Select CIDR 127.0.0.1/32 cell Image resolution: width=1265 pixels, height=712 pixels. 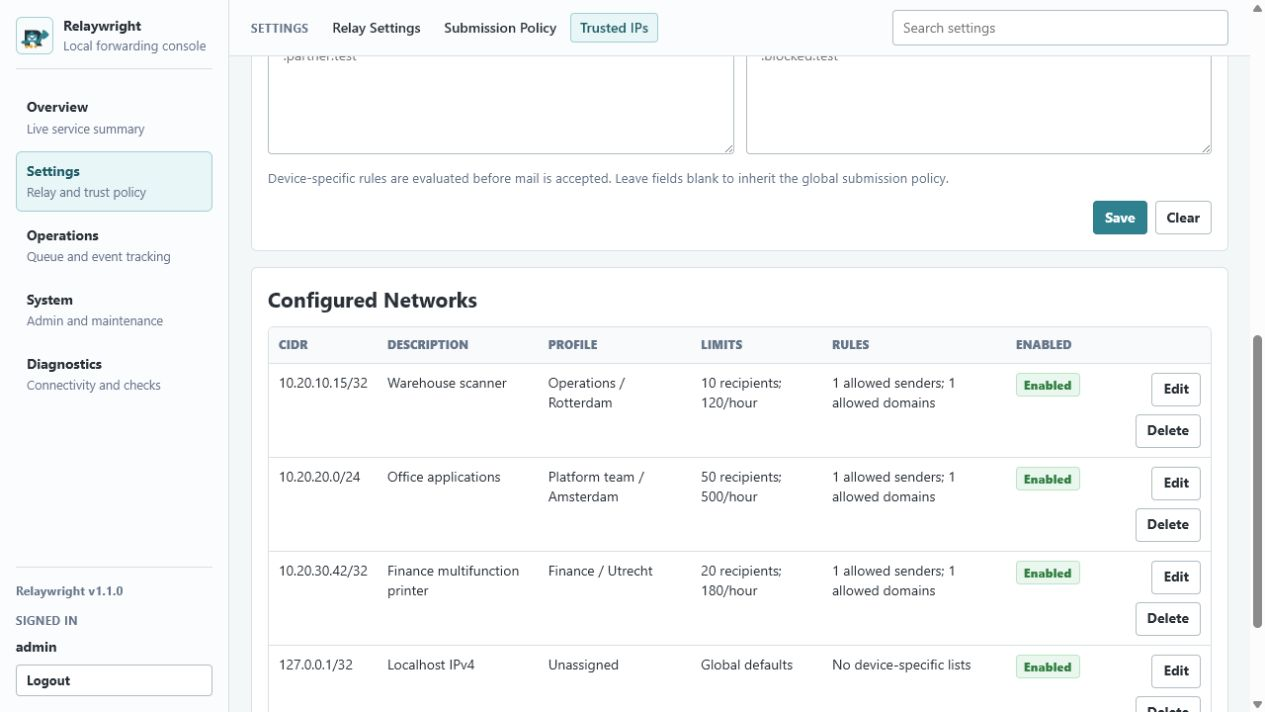point(316,665)
